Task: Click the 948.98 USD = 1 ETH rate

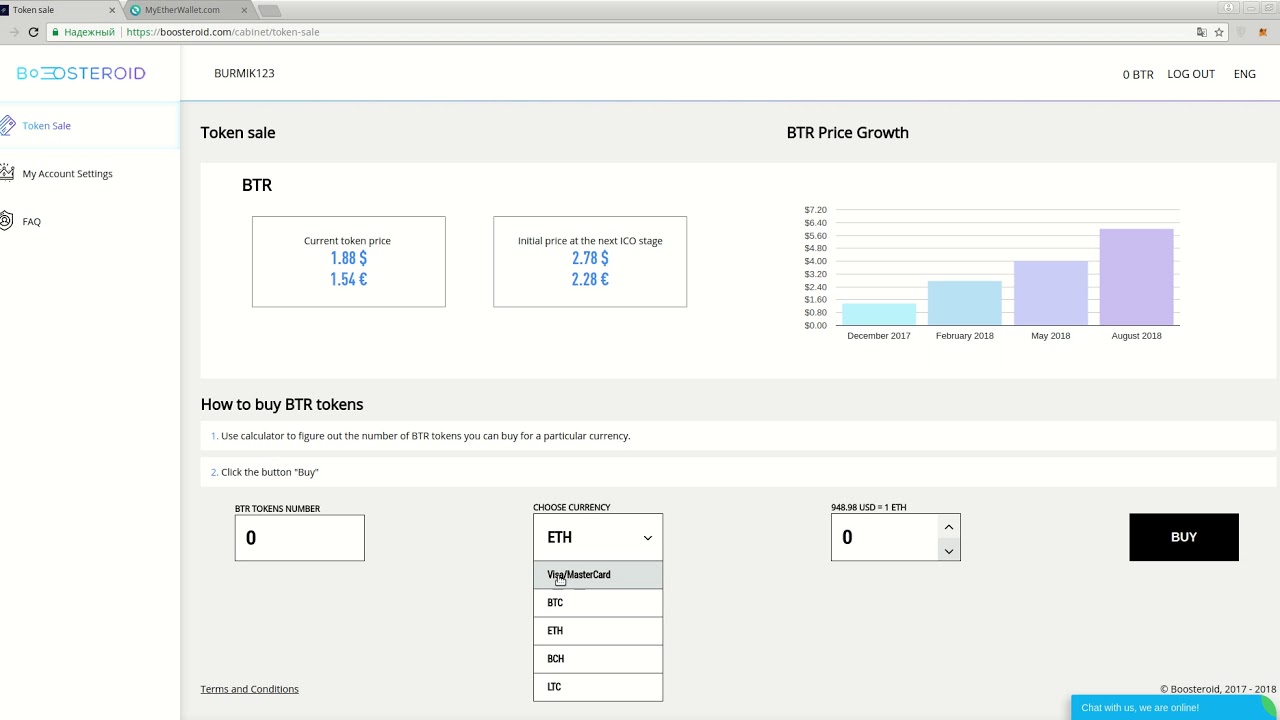Action: 869,507
